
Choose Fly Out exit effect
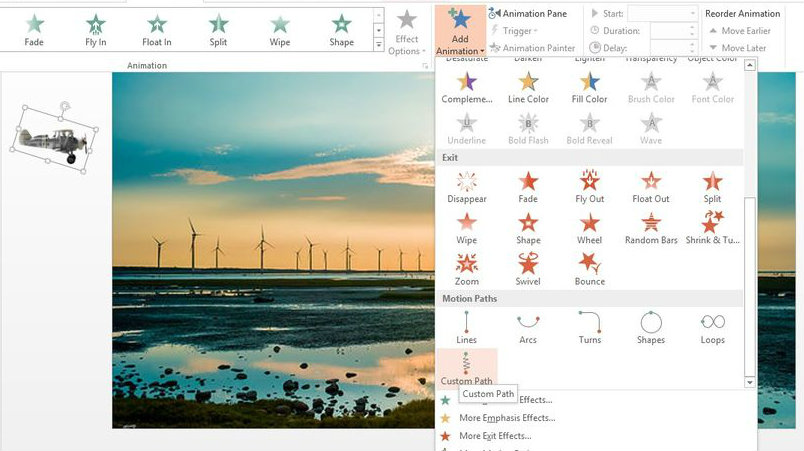click(590, 188)
